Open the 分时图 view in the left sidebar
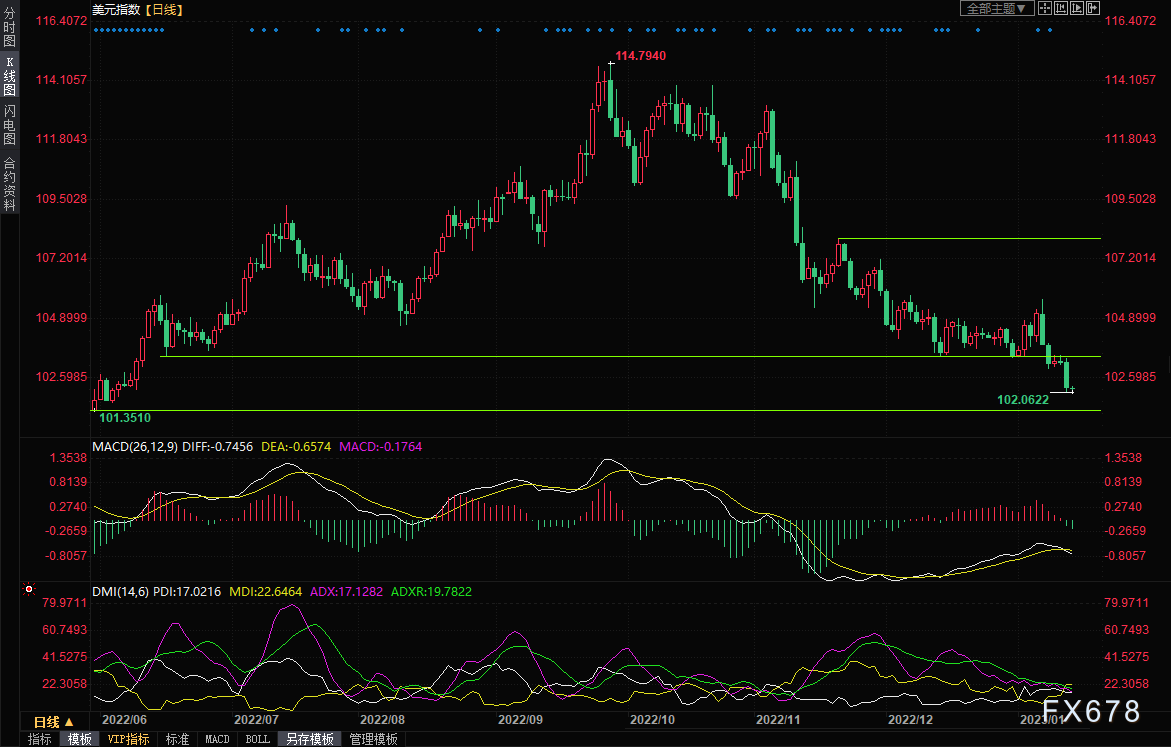 tap(10, 27)
